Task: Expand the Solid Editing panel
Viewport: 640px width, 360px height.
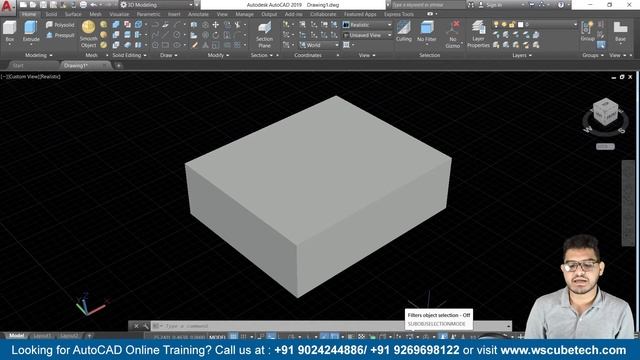Action: (129, 55)
